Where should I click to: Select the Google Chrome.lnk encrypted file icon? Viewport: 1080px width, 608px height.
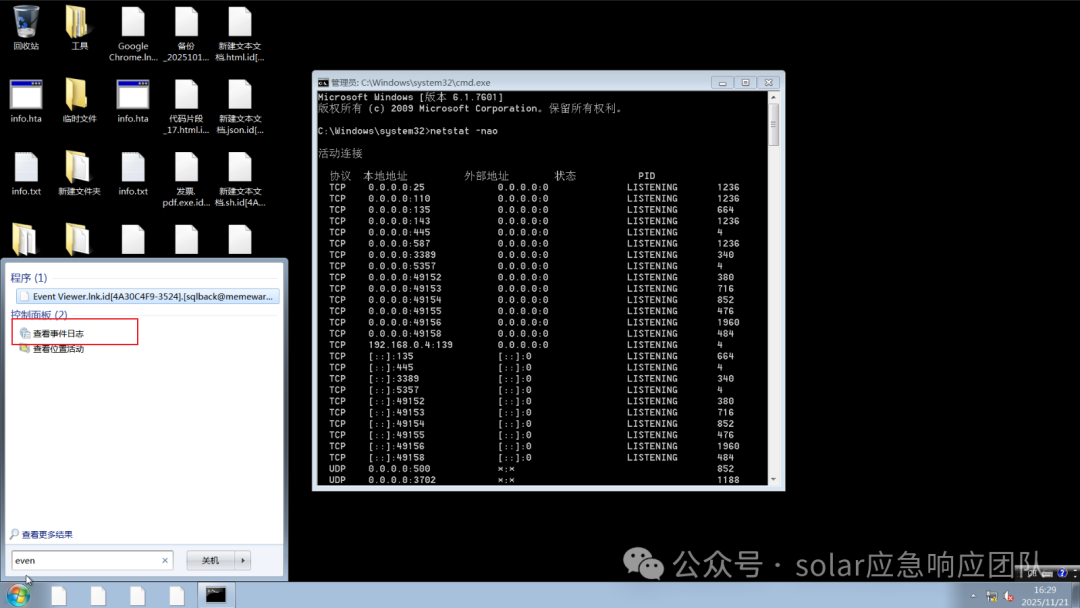[133, 33]
